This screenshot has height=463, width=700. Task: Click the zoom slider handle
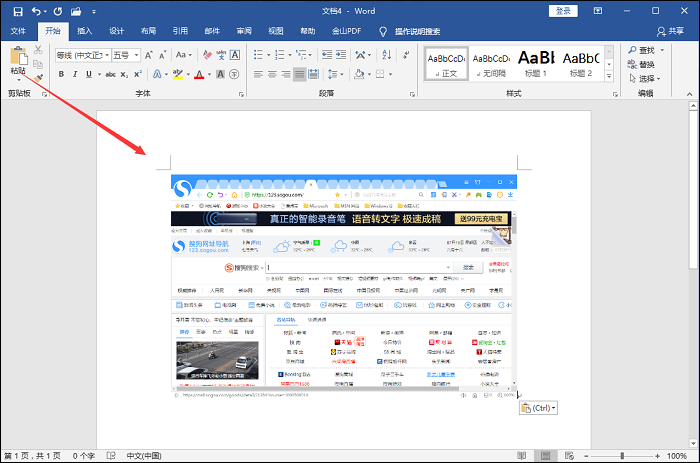point(622,456)
